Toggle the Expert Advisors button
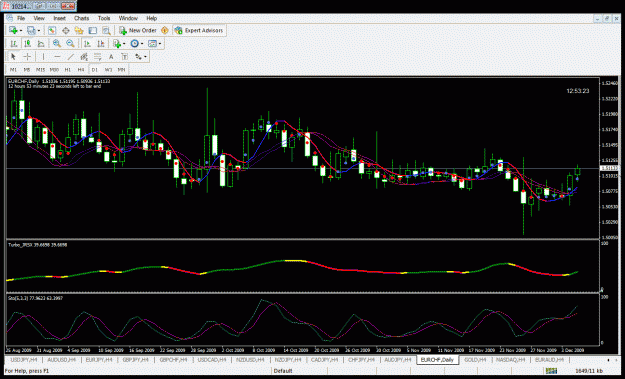Screen dimensions: 625x379 click(199, 30)
